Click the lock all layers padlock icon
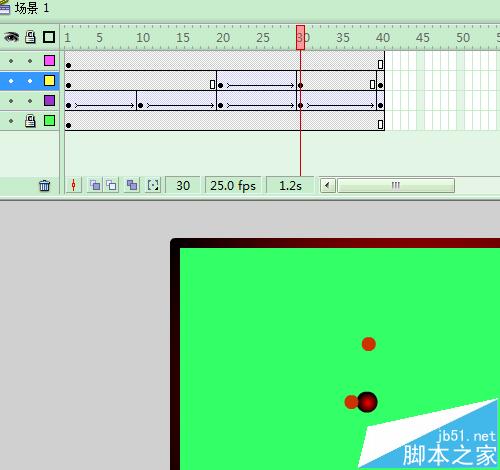The width and height of the screenshot is (500, 470). 30,37
